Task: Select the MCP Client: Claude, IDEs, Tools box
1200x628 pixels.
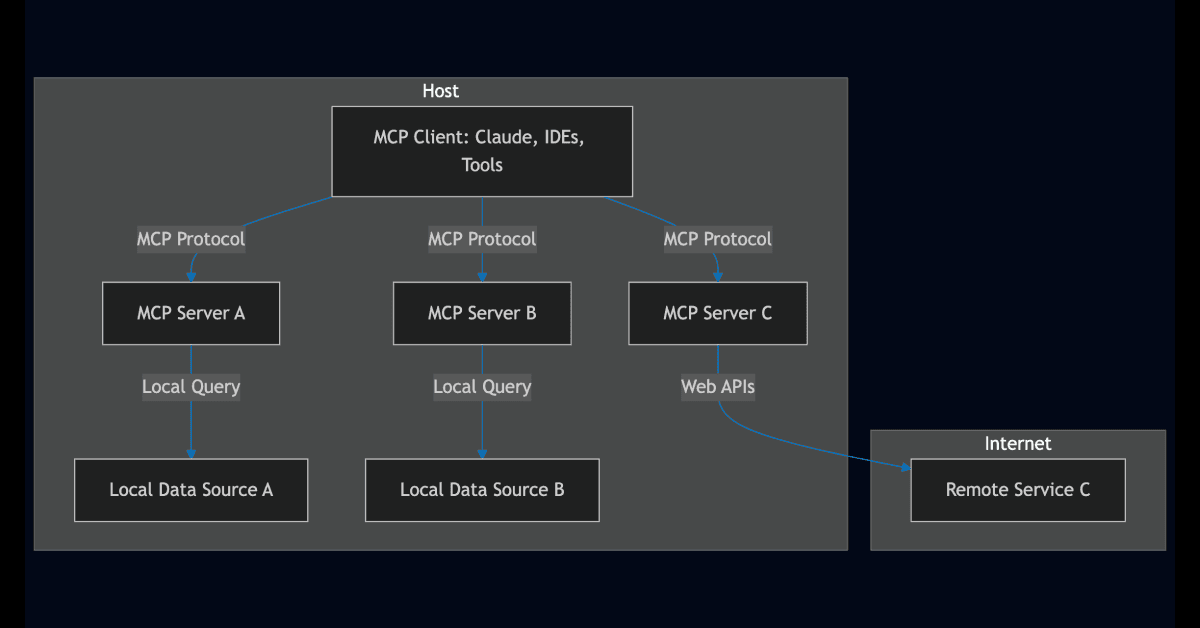Action: click(482, 150)
